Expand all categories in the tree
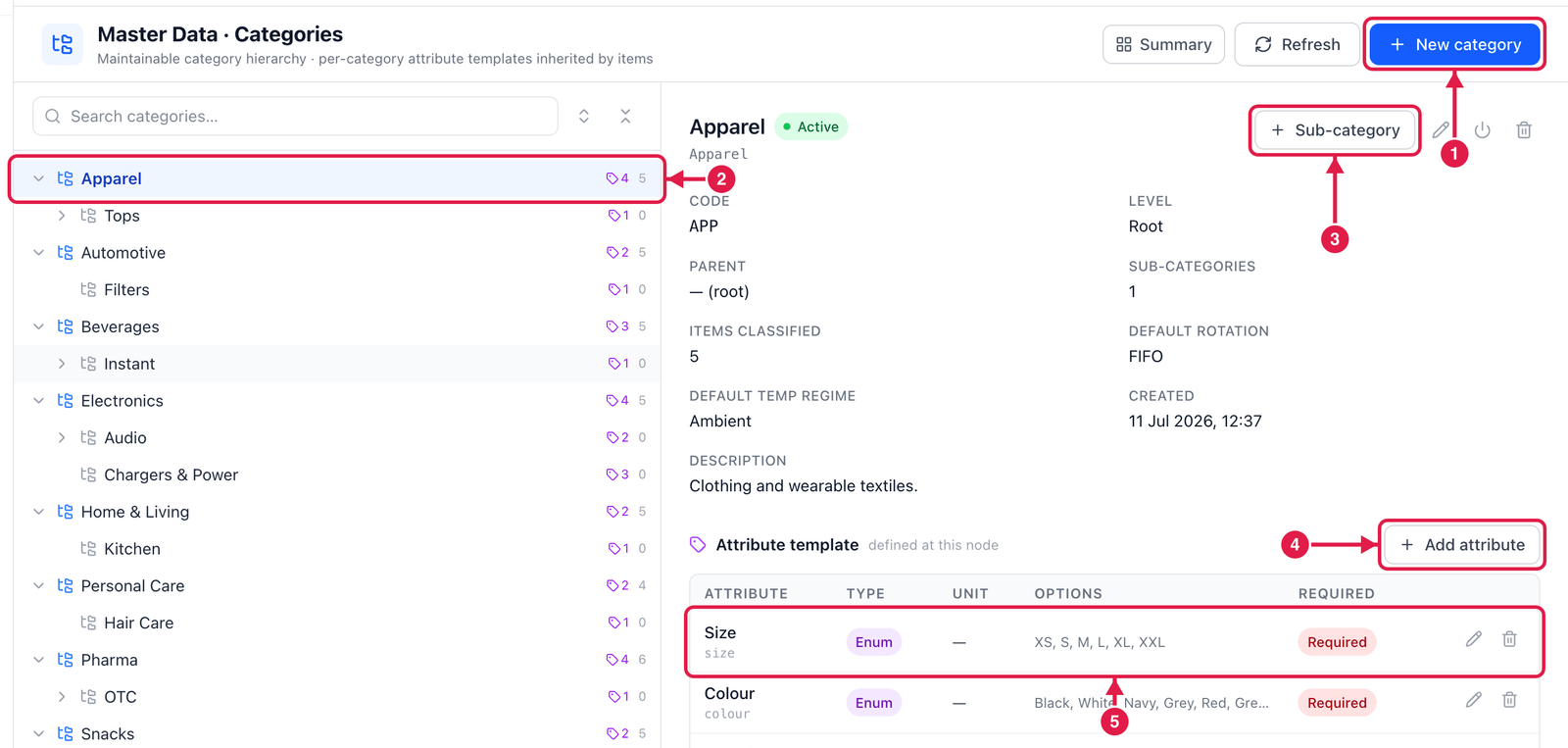Image resolution: width=1568 pixels, height=748 pixels. pyautogui.click(x=584, y=116)
